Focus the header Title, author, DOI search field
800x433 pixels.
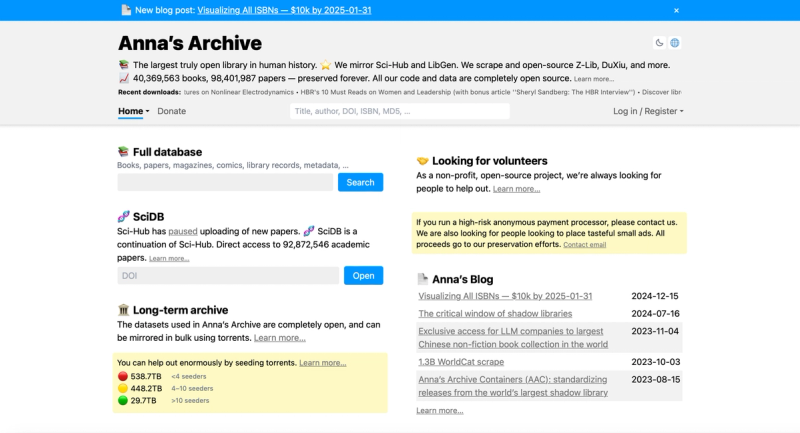399,111
